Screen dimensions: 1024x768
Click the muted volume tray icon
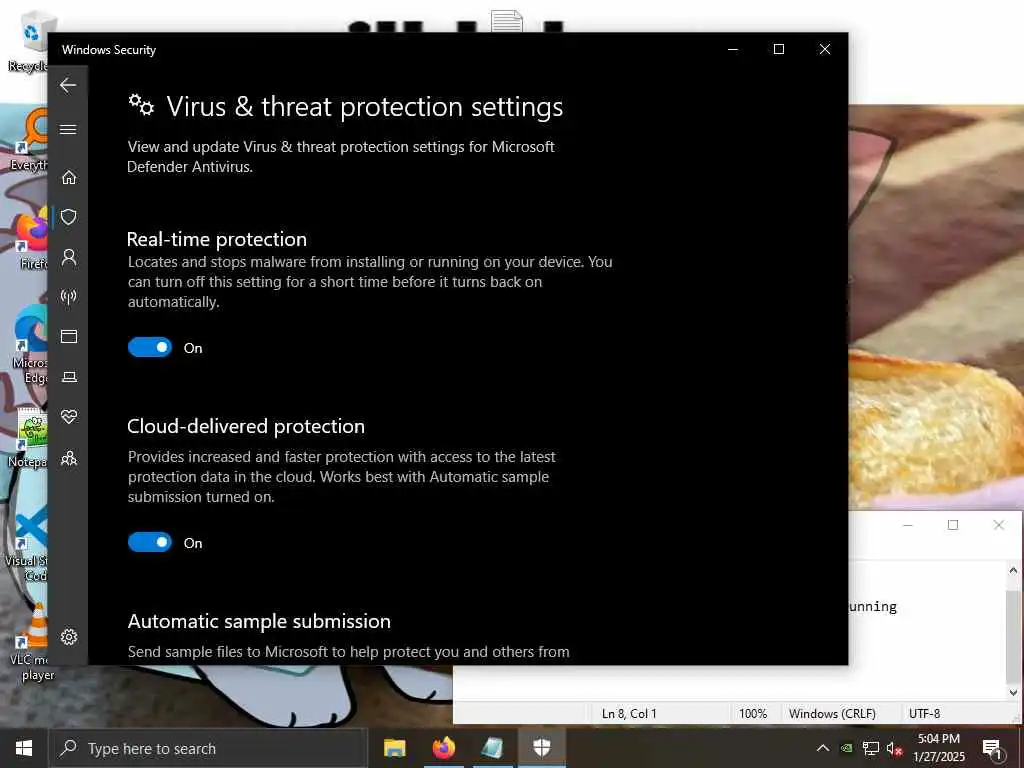pyautogui.click(x=895, y=748)
